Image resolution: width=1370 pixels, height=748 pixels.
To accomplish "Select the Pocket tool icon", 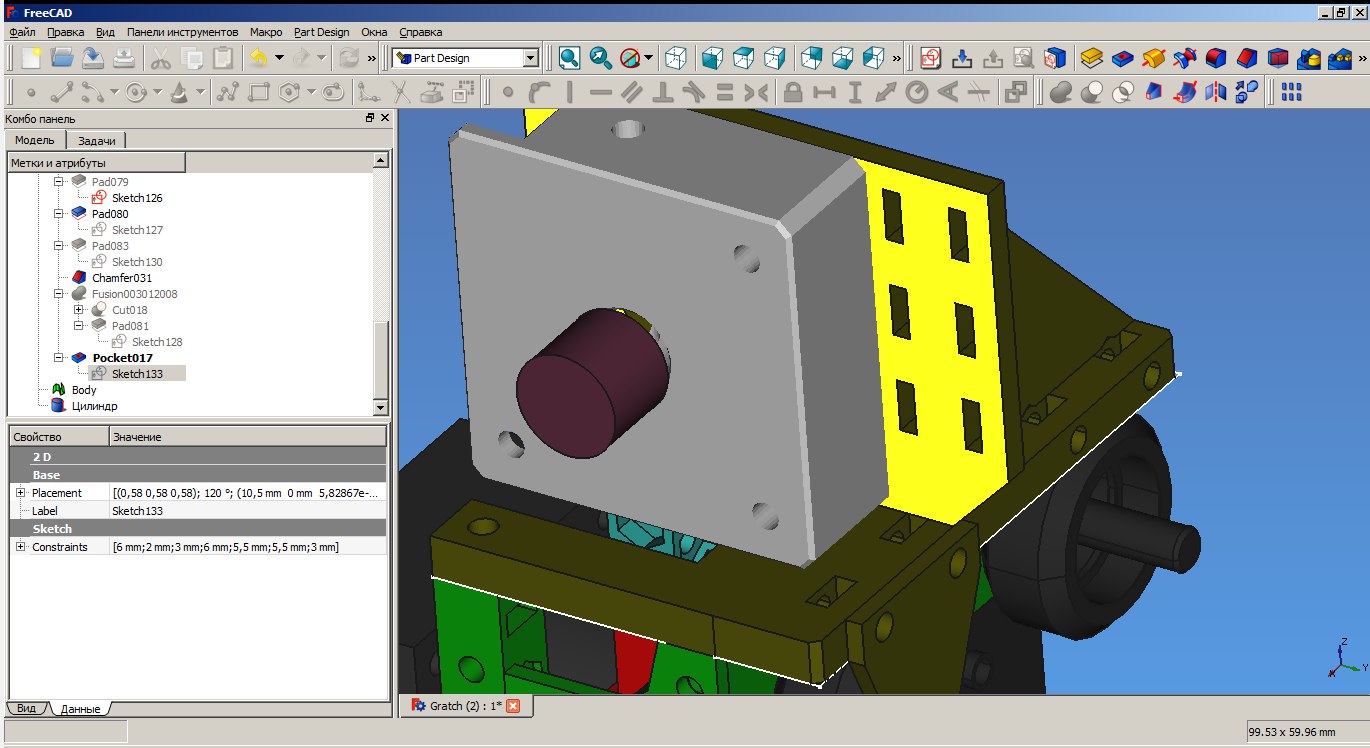I will (1123, 58).
